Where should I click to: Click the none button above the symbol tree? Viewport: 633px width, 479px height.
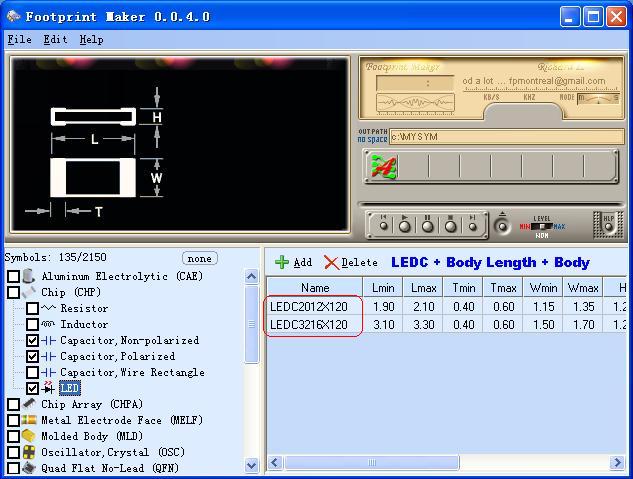[200, 258]
